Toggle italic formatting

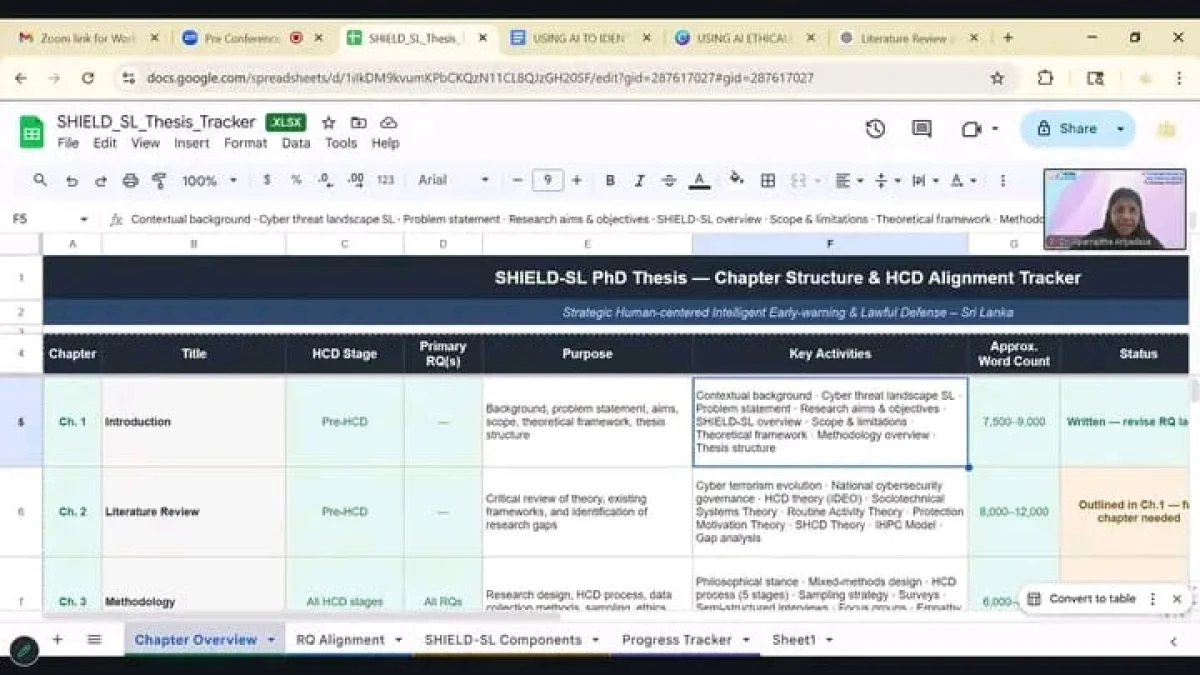click(640, 181)
